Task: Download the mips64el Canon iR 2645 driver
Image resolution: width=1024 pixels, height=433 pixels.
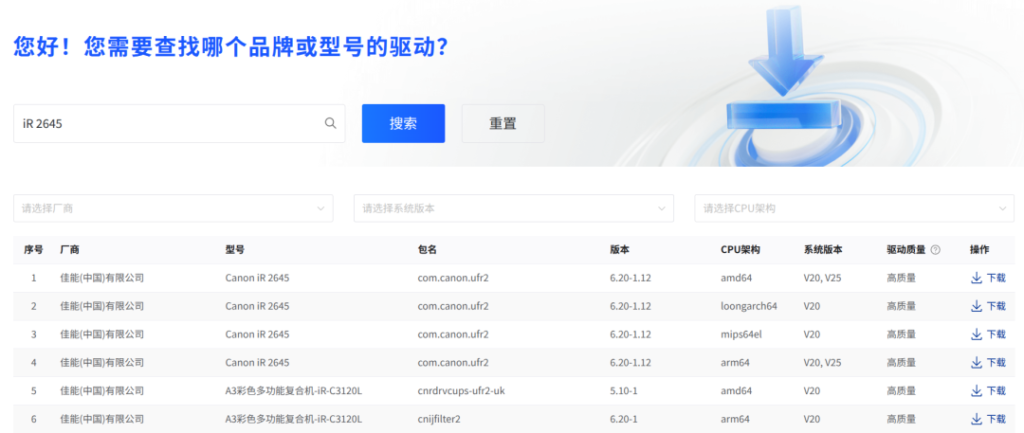Action: click(987, 334)
